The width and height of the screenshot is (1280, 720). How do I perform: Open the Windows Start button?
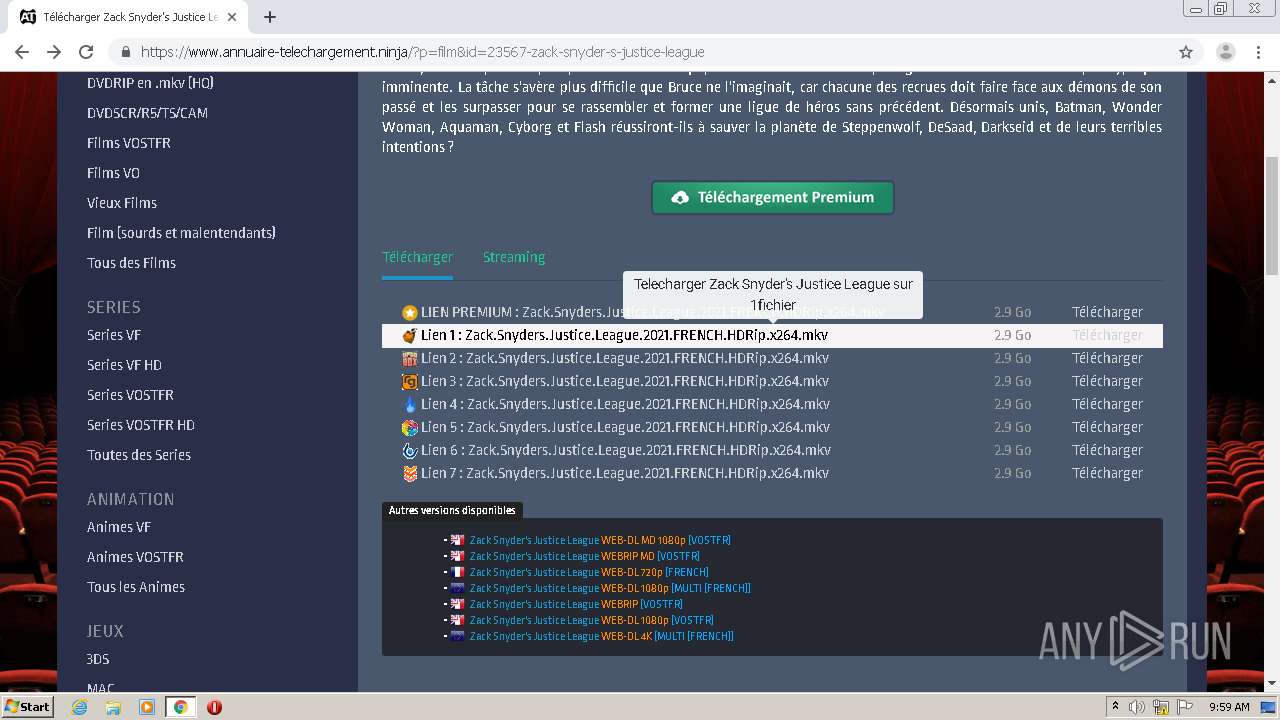click(x=28, y=707)
